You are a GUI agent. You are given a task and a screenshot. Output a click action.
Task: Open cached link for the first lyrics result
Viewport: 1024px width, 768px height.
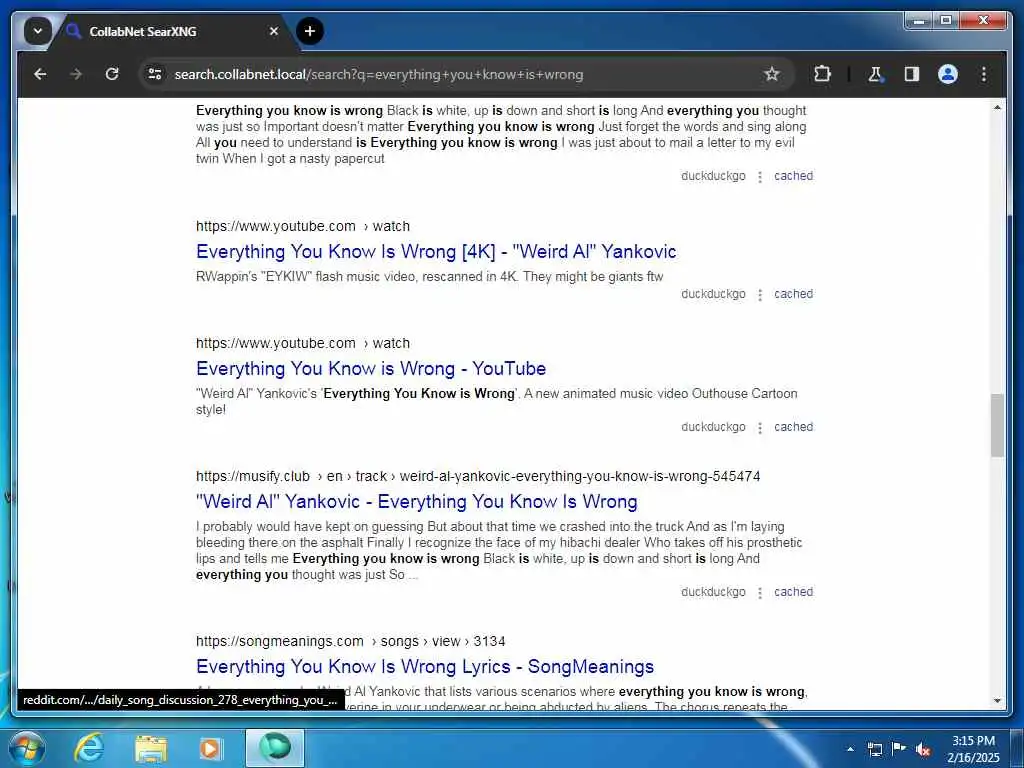click(x=793, y=176)
